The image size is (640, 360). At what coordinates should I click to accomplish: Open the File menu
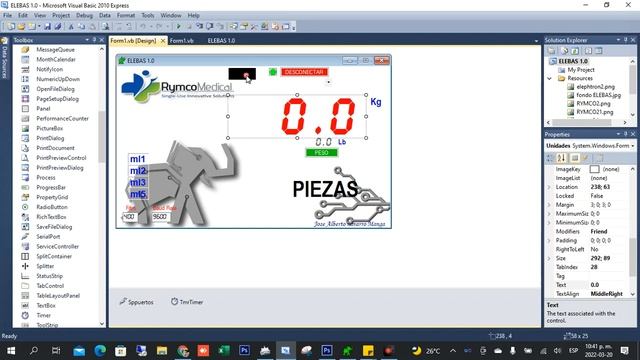point(7,15)
